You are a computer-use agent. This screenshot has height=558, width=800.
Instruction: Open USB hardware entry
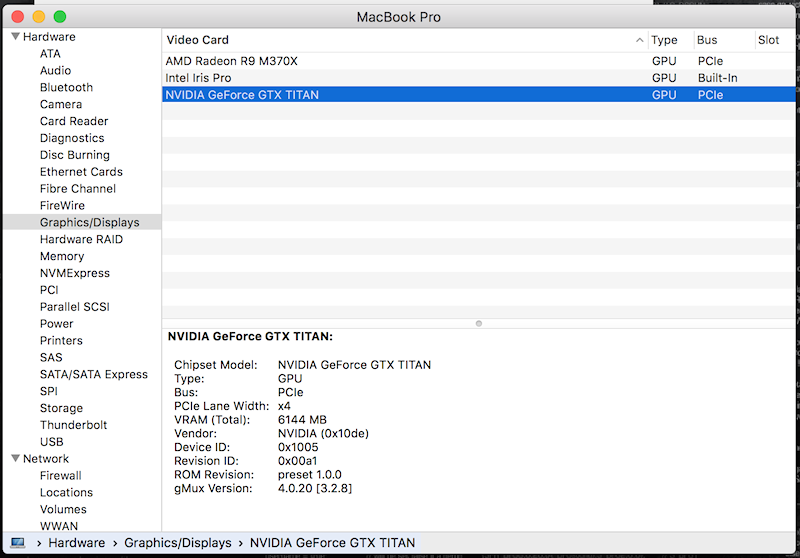coord(52,442)
